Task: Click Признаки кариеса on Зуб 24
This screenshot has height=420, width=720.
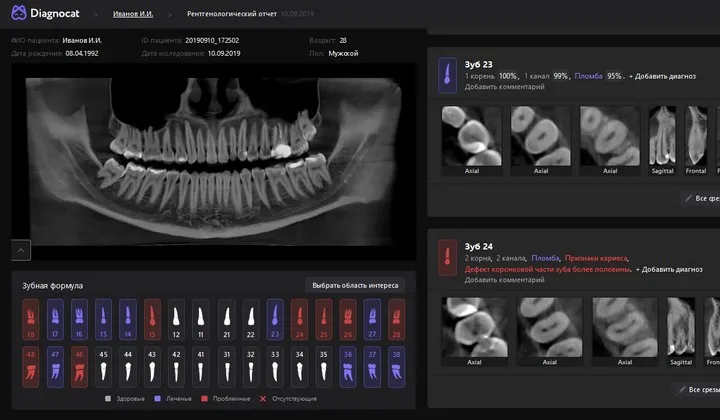Action: click(x=596, y=258)
